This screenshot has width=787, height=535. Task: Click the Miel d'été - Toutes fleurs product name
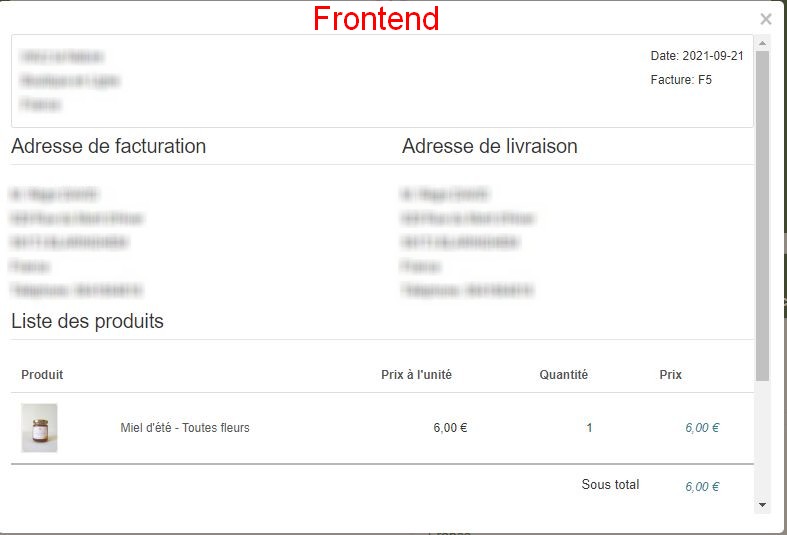(x=185, y=428)
